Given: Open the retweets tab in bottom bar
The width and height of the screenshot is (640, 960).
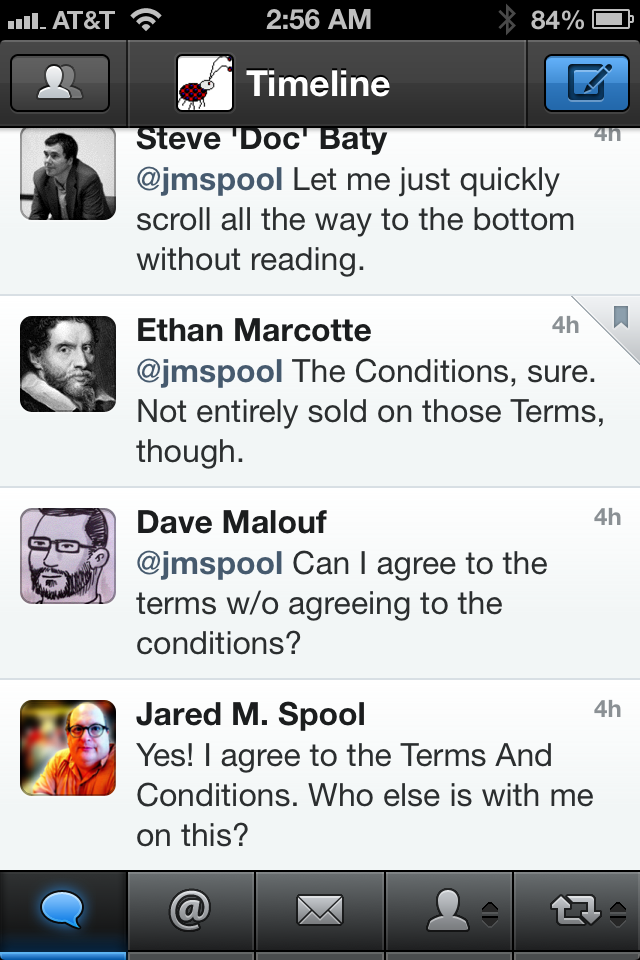Looking at the screenshot, I should 575,909.
